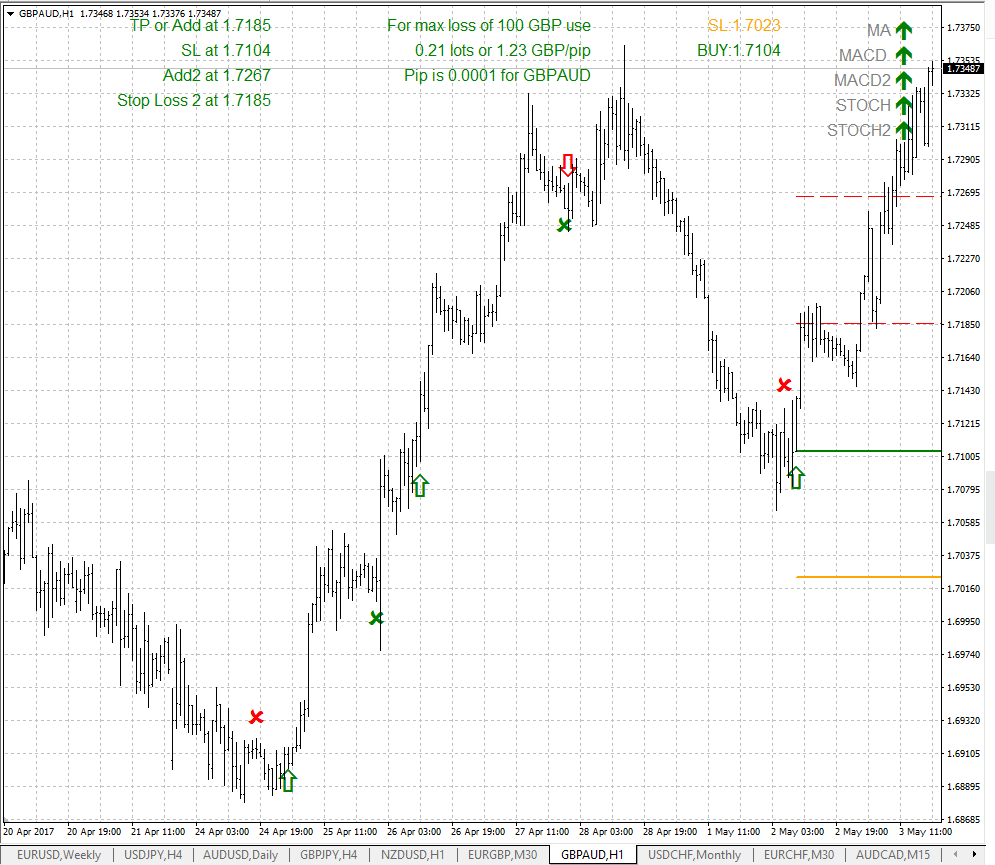The height and width of the screenshot is (865, 995).
Task: Click the green X marker below sell arrow
Action: click(564, 226)
